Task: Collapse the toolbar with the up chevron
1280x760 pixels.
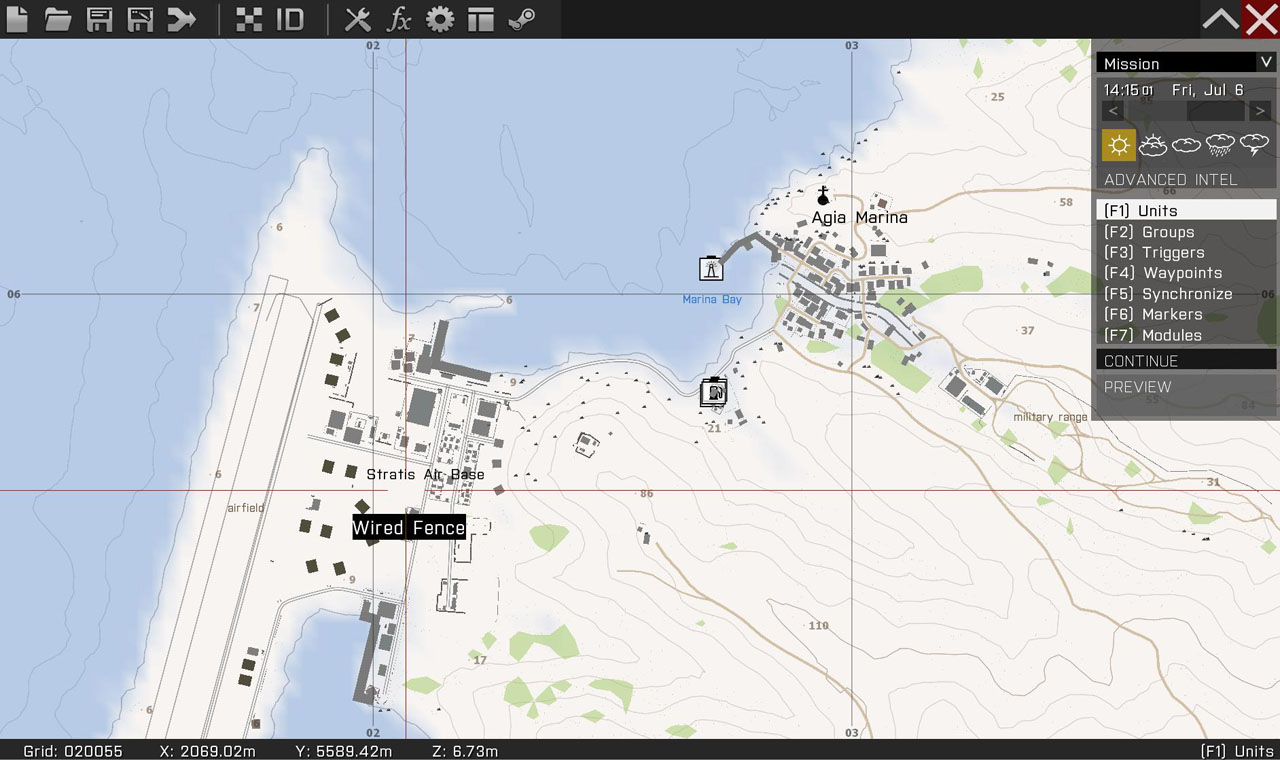Action: point(1220,19)
